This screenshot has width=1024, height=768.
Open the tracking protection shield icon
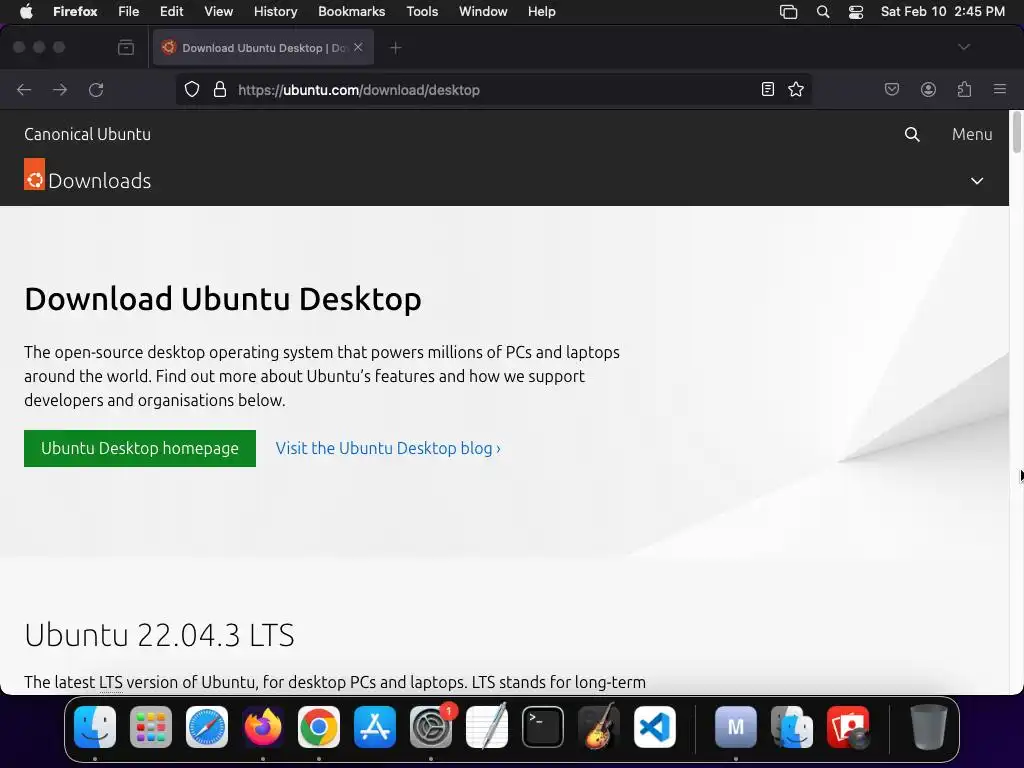191,89
